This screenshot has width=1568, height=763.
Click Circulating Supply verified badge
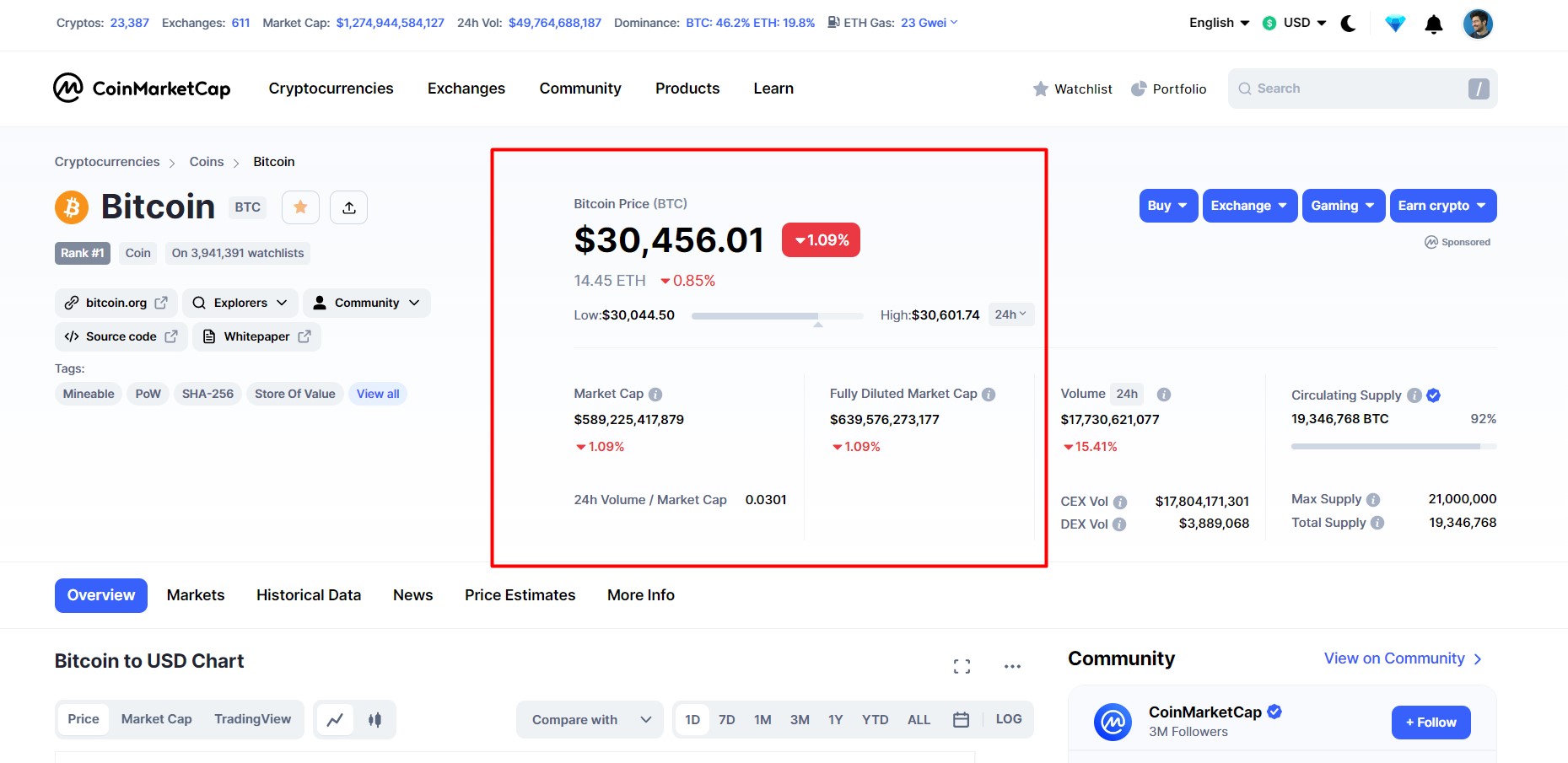tap(1433, 395)
